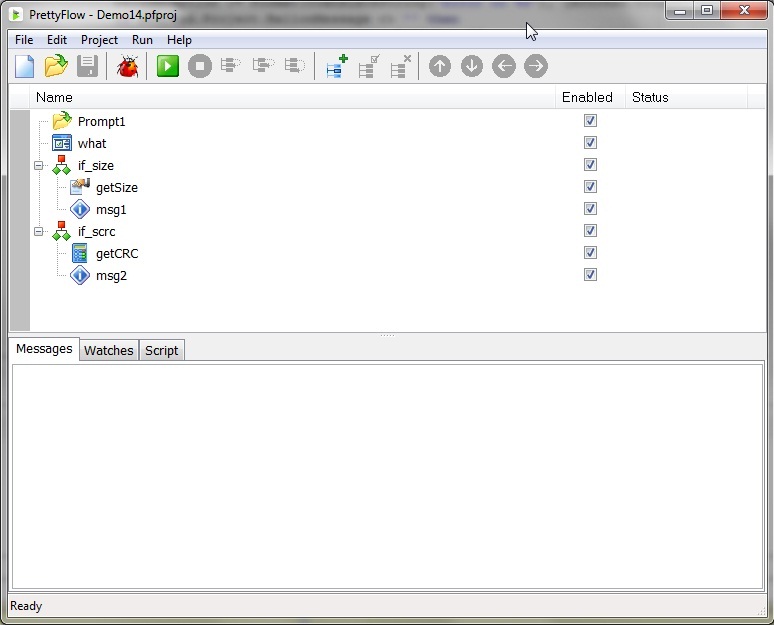Click the splitter grip above Messages panel

pos(387,335)
